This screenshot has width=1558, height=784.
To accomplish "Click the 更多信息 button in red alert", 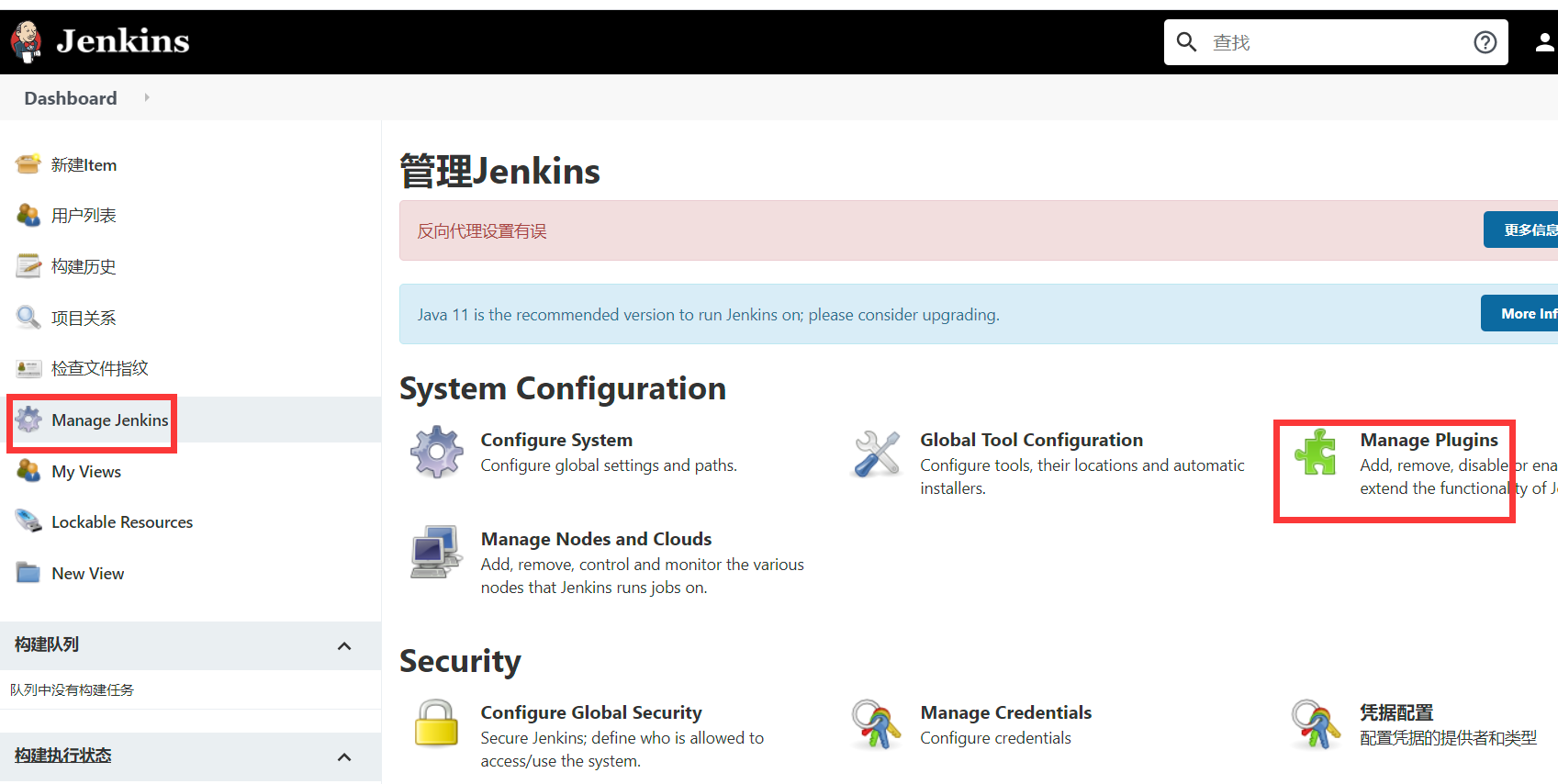I will point(1521,230).
